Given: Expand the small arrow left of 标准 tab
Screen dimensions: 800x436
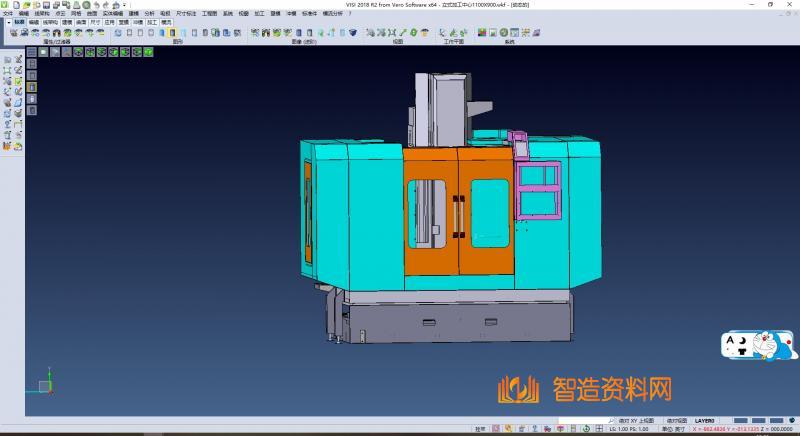Looking at the screenshot, I should [7, 20].
